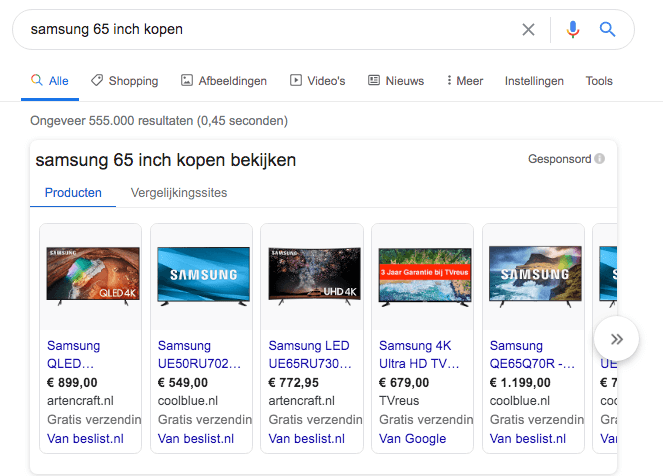Open the UHD 4K Samsung LED thumbnail
The width and height of the screenshot is (663, 476).
pos(314,276)
